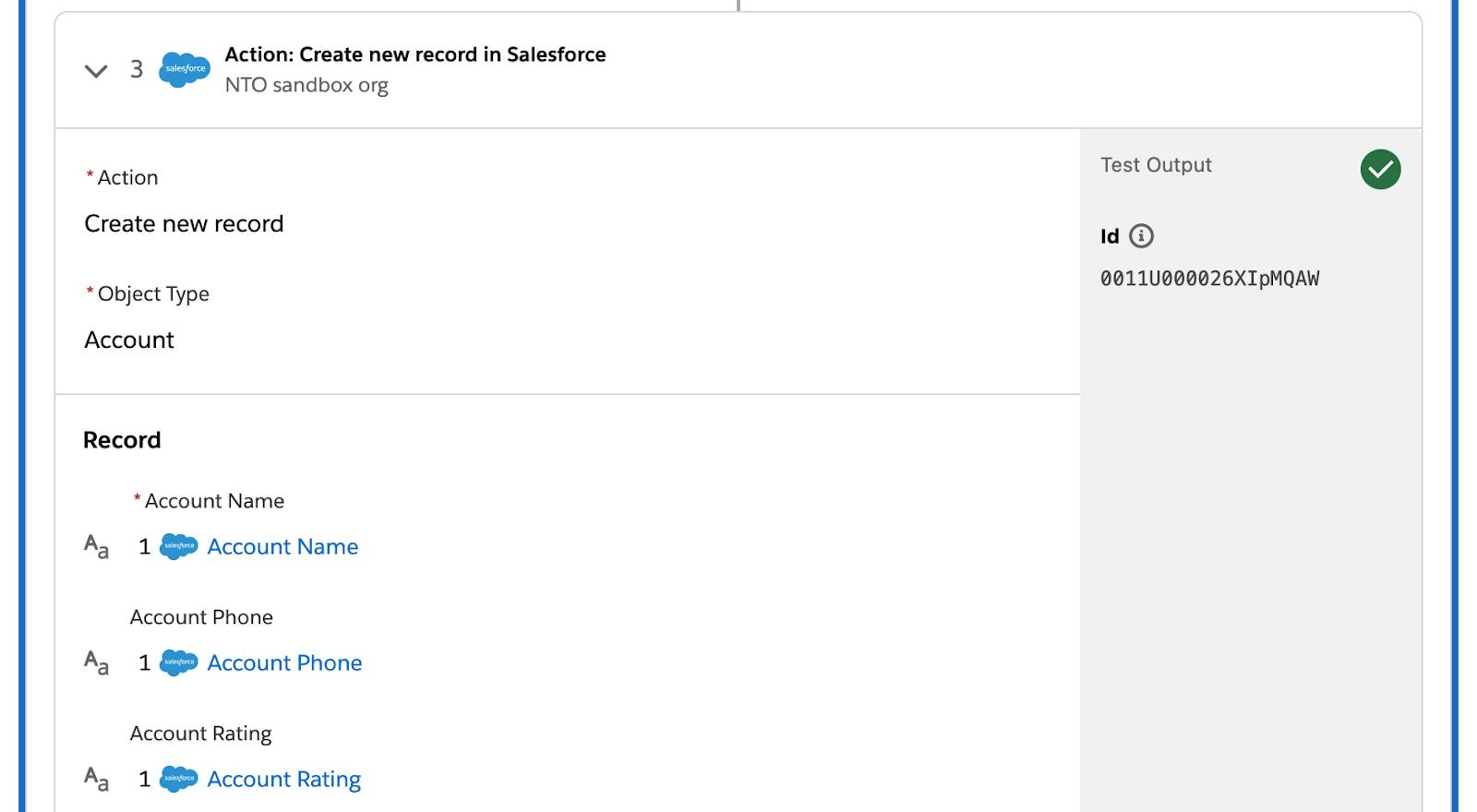Click the Salesforce cloud icon beside Account Phone pill

tap(179, 663)
